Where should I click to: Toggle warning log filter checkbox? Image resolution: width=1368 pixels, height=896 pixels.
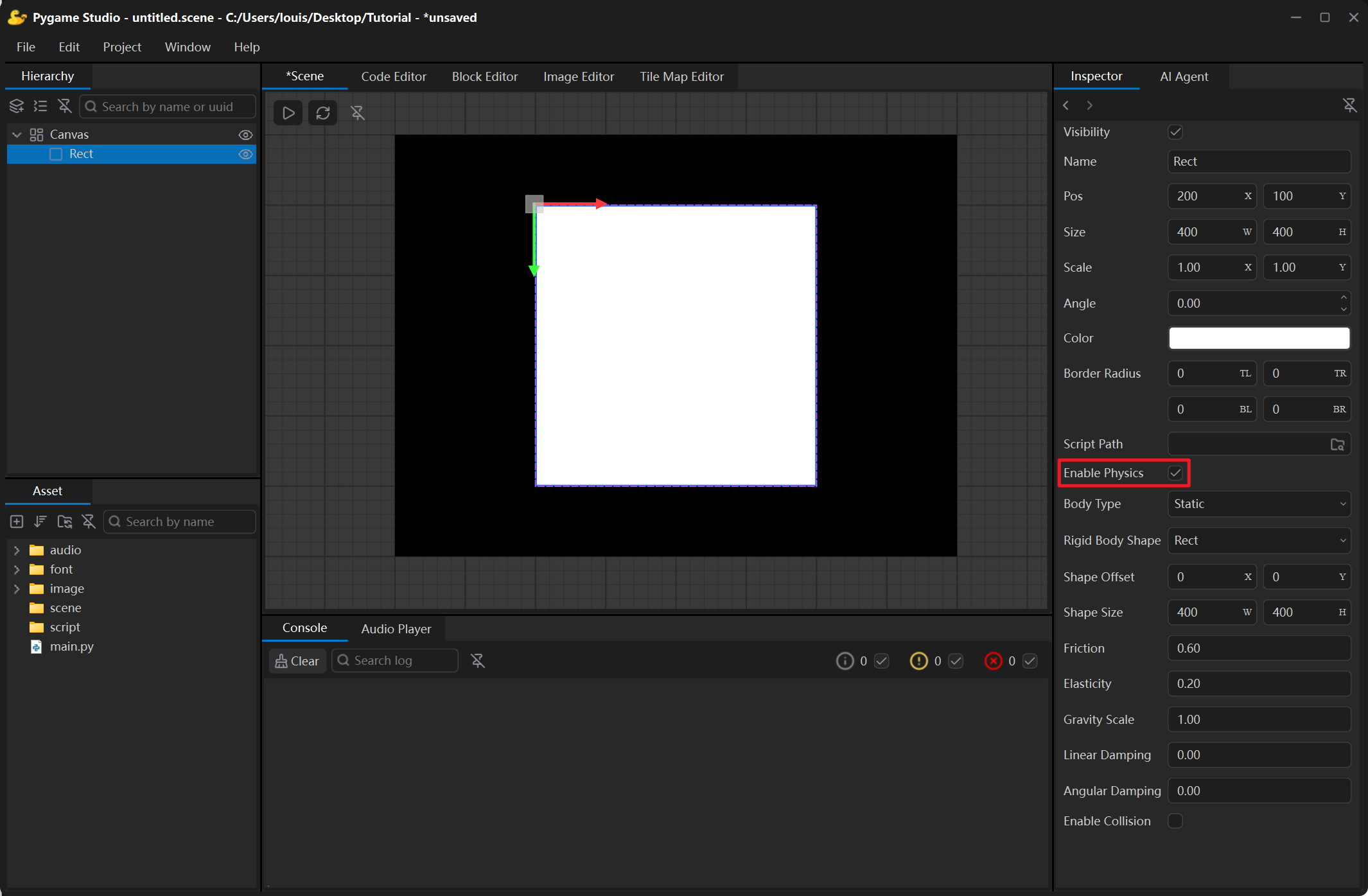click(x=956, y=660)
